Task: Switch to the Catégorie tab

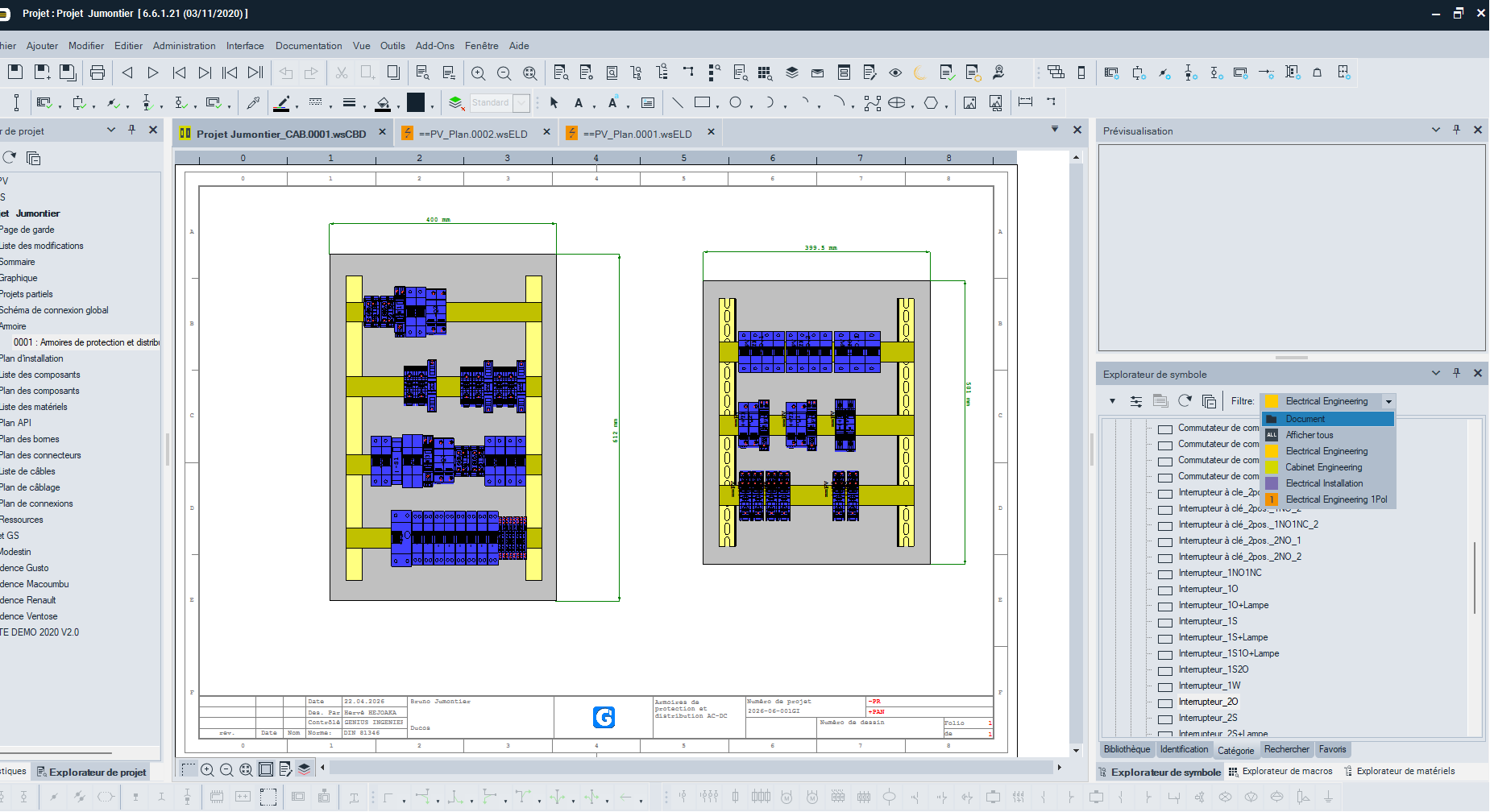Action: coord(1235,750)
